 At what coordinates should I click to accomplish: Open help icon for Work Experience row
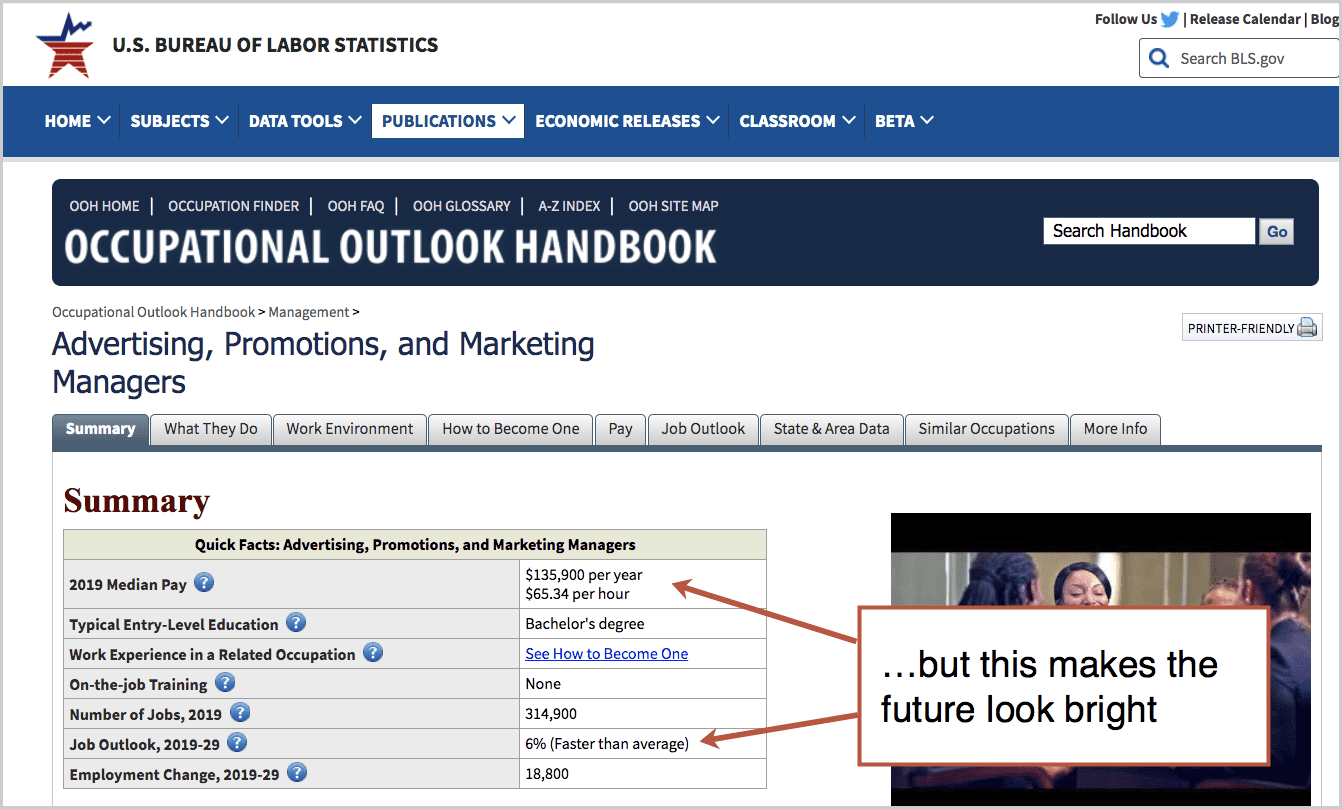pyautogui.click(x=373, y=652)
